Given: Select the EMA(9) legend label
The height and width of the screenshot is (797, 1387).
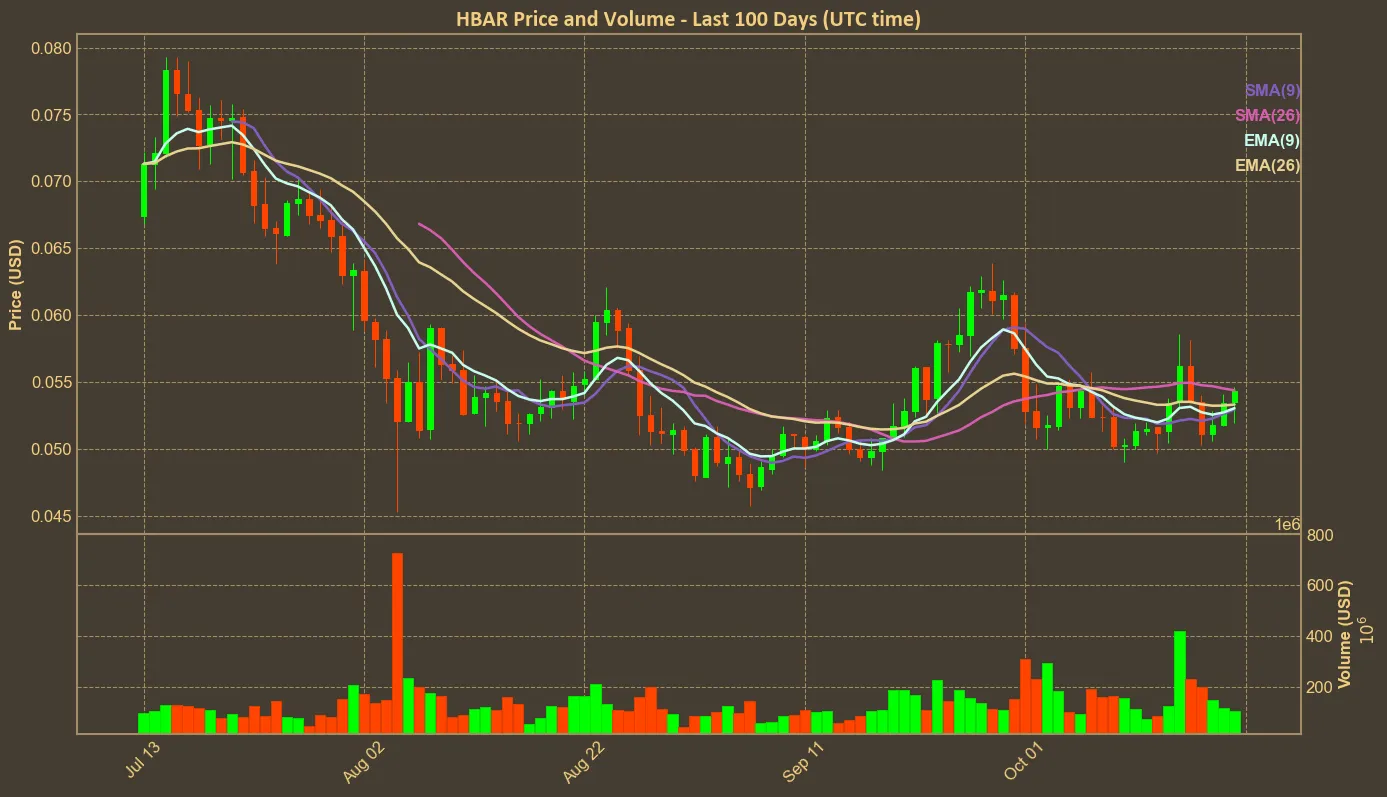Looking at the screenshot, I should click(x=1272, y=140).
